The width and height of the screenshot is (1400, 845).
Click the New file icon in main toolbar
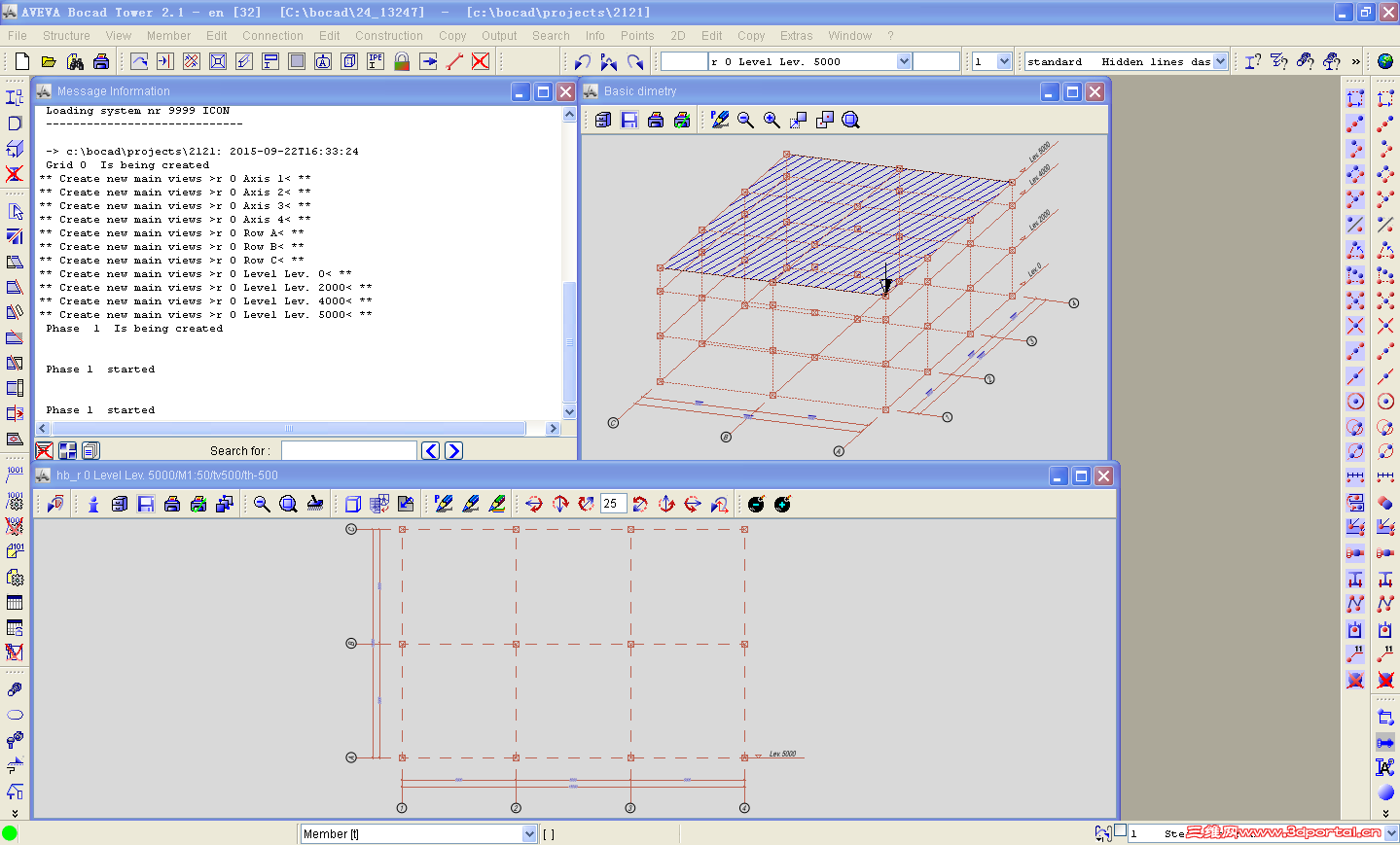22,61
